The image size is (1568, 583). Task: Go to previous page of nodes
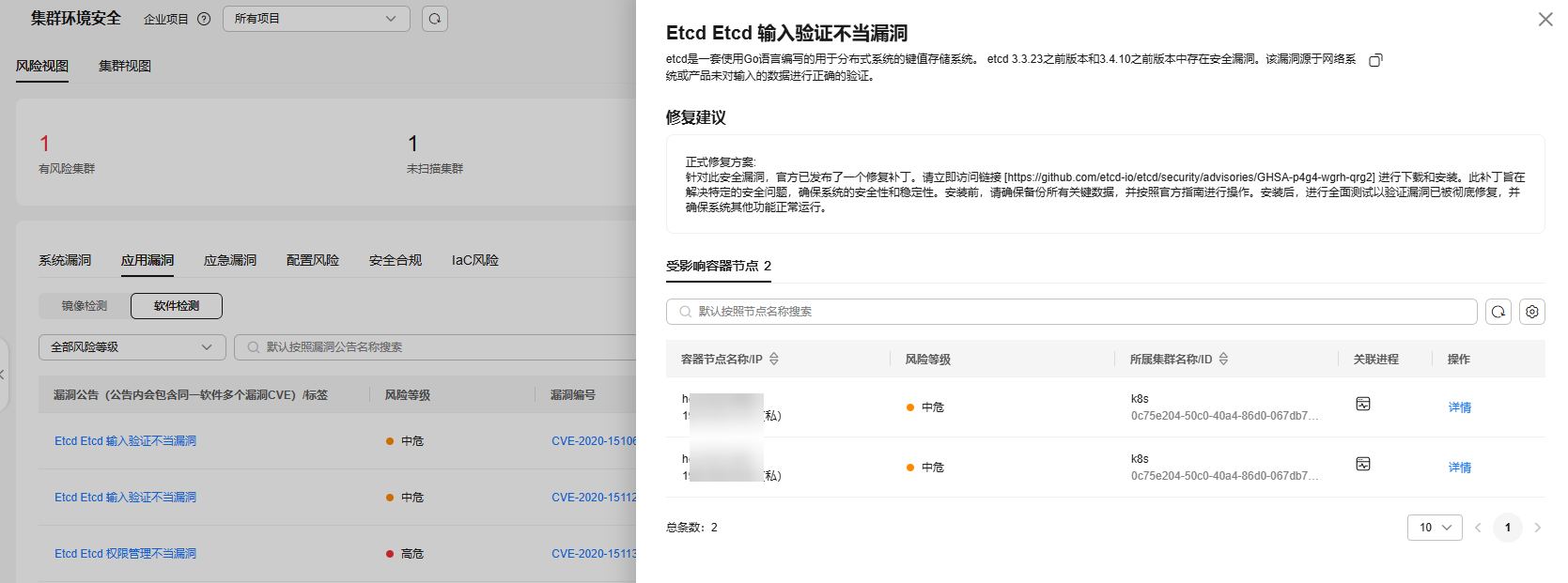1478,528
